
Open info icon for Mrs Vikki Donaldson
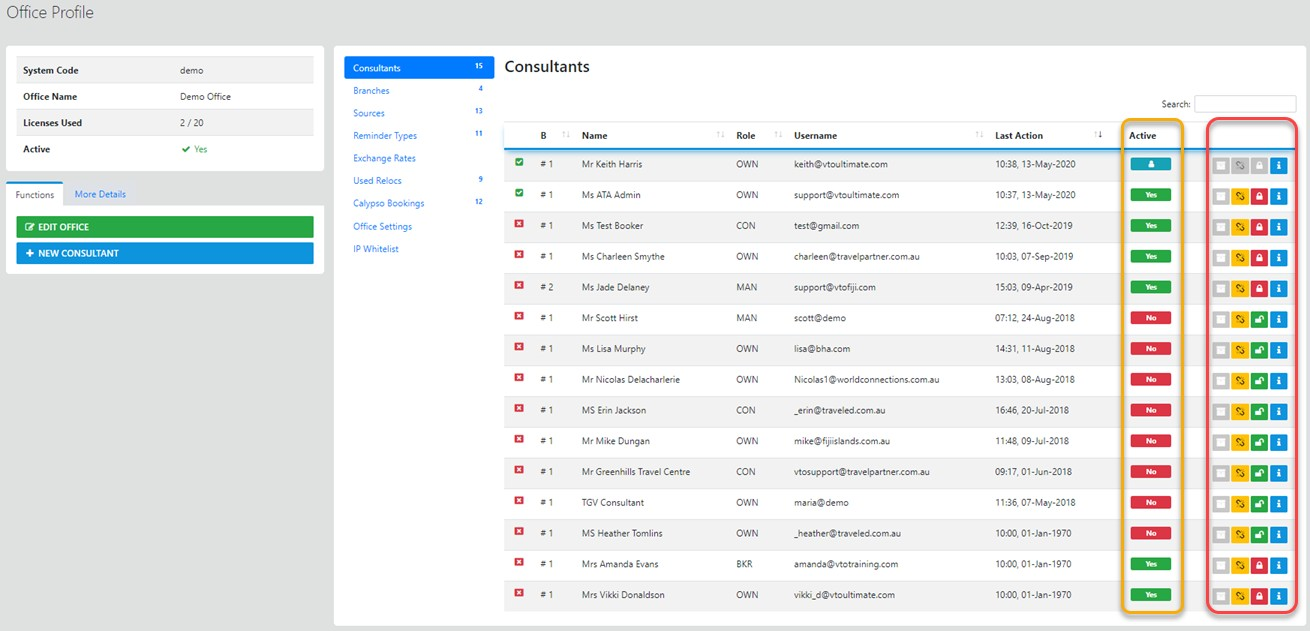(x=1279, y=596)
